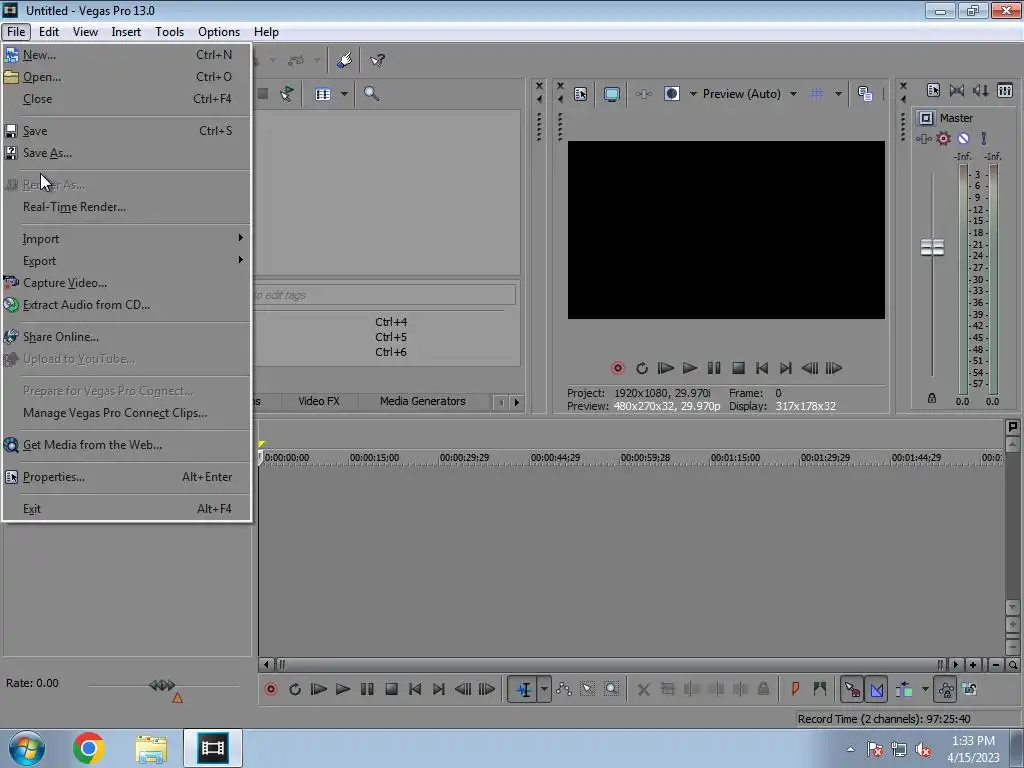This screenshot has height=768, width=1024.
Task: Click the hand tutorial icon in main toolbar
Action: pyautogui.click(x=345, y=61)
